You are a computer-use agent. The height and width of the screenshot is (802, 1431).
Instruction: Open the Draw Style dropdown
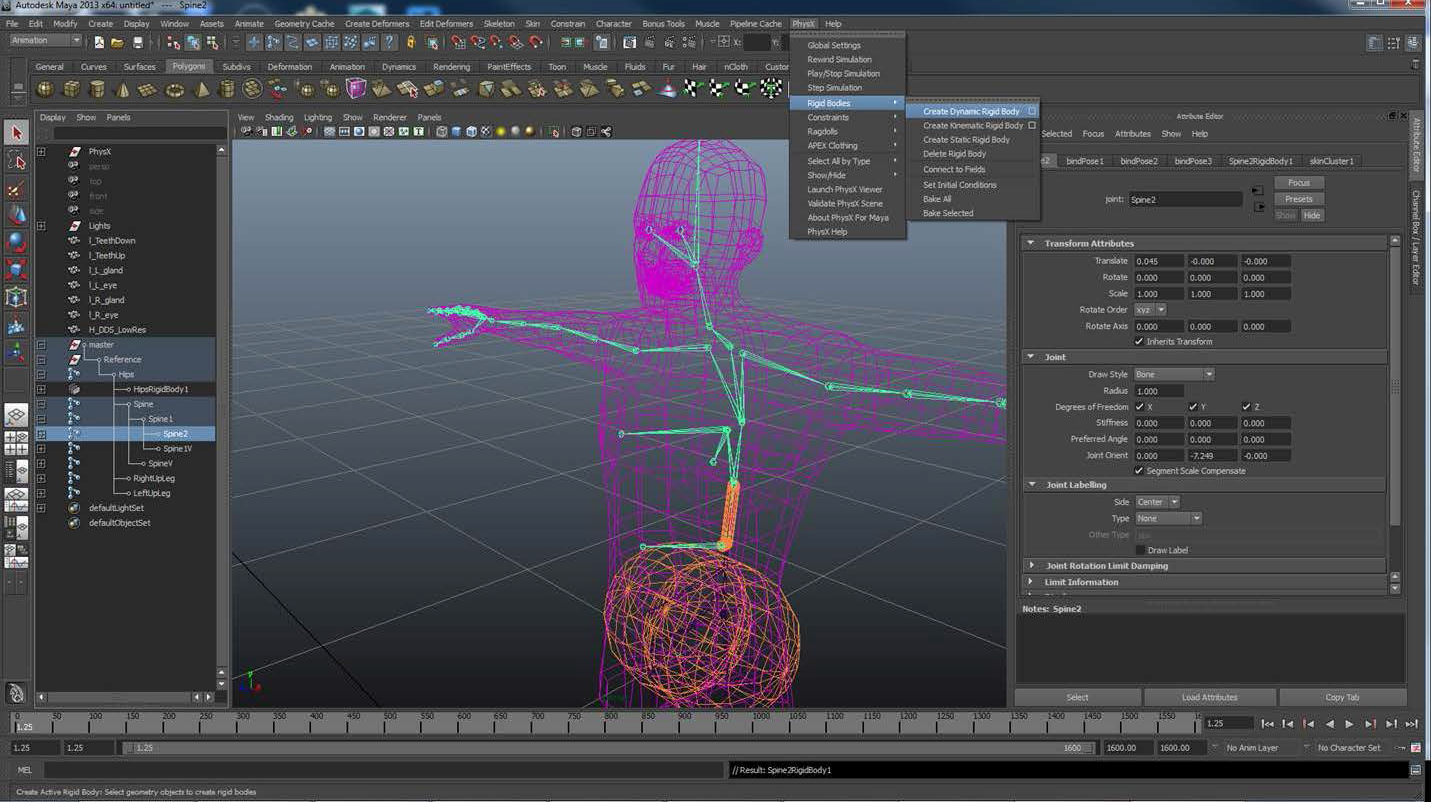tap(1173, 375)
